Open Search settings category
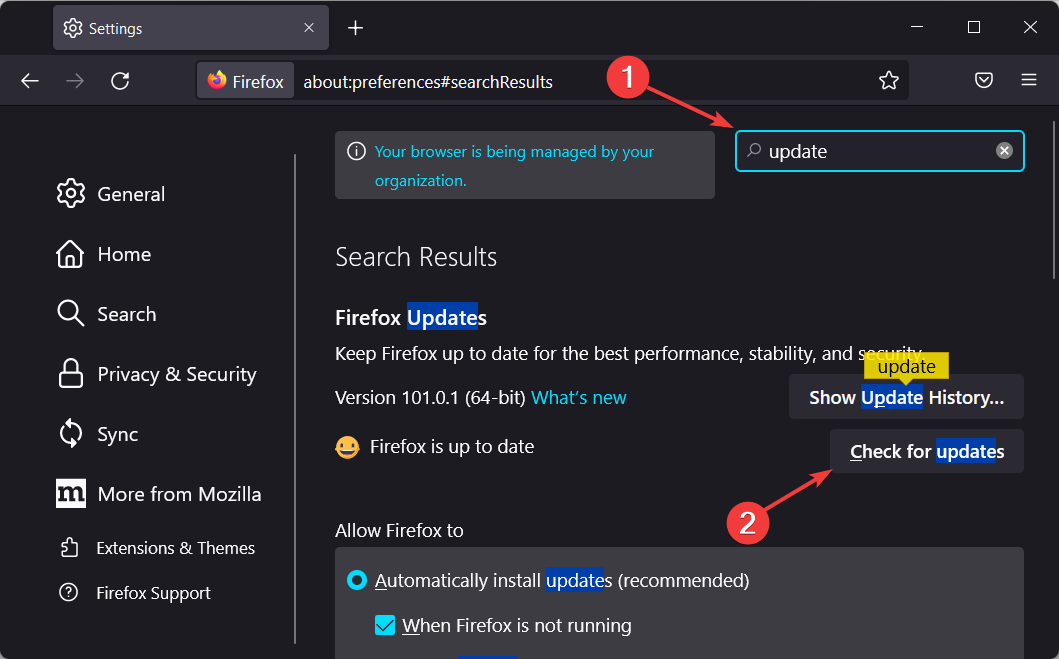The width and height of the screenshot is (1059, 659). coord(107,314)
